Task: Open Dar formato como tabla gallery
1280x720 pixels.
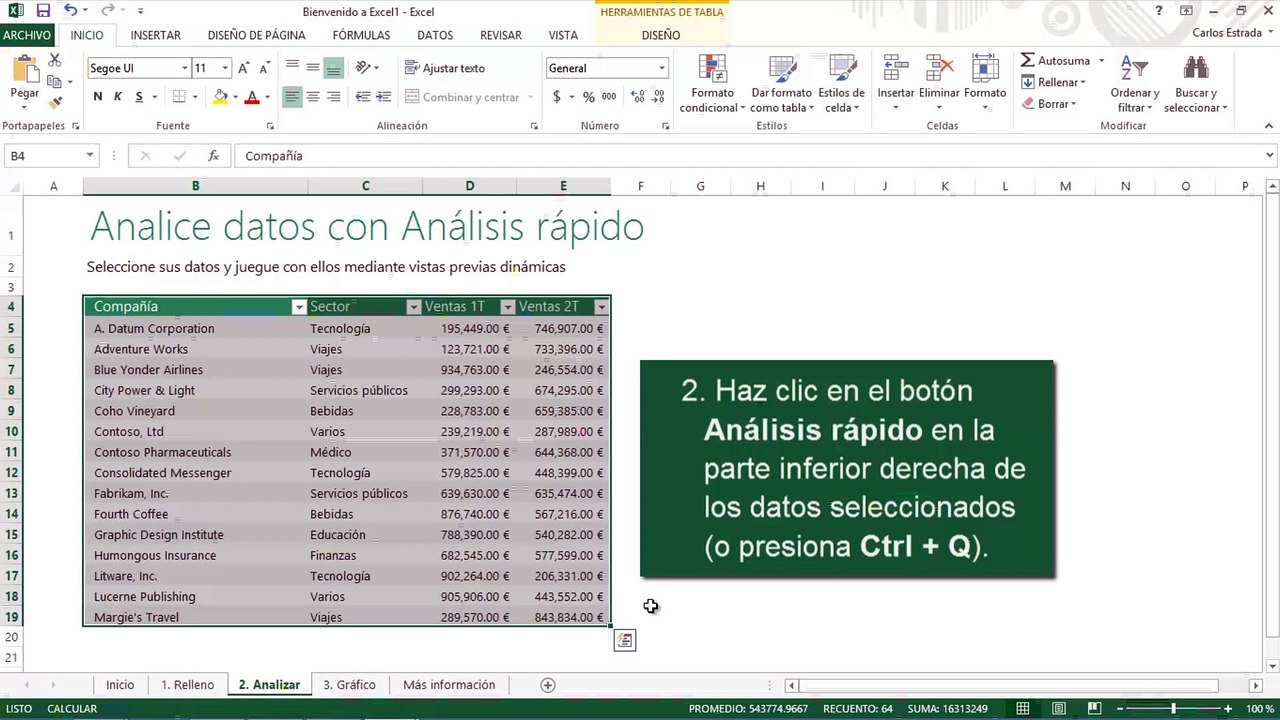Action: tap(781, 85)
